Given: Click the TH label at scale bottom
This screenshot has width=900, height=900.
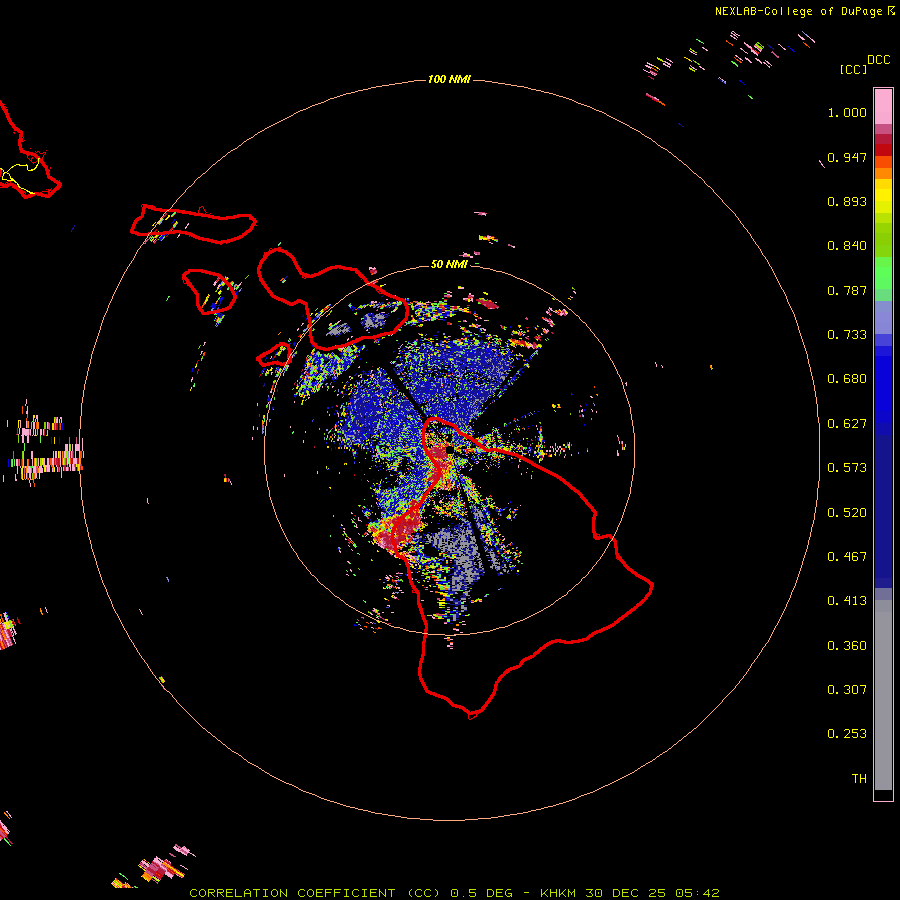Looking at the screenshot, I should pos(859,779).
